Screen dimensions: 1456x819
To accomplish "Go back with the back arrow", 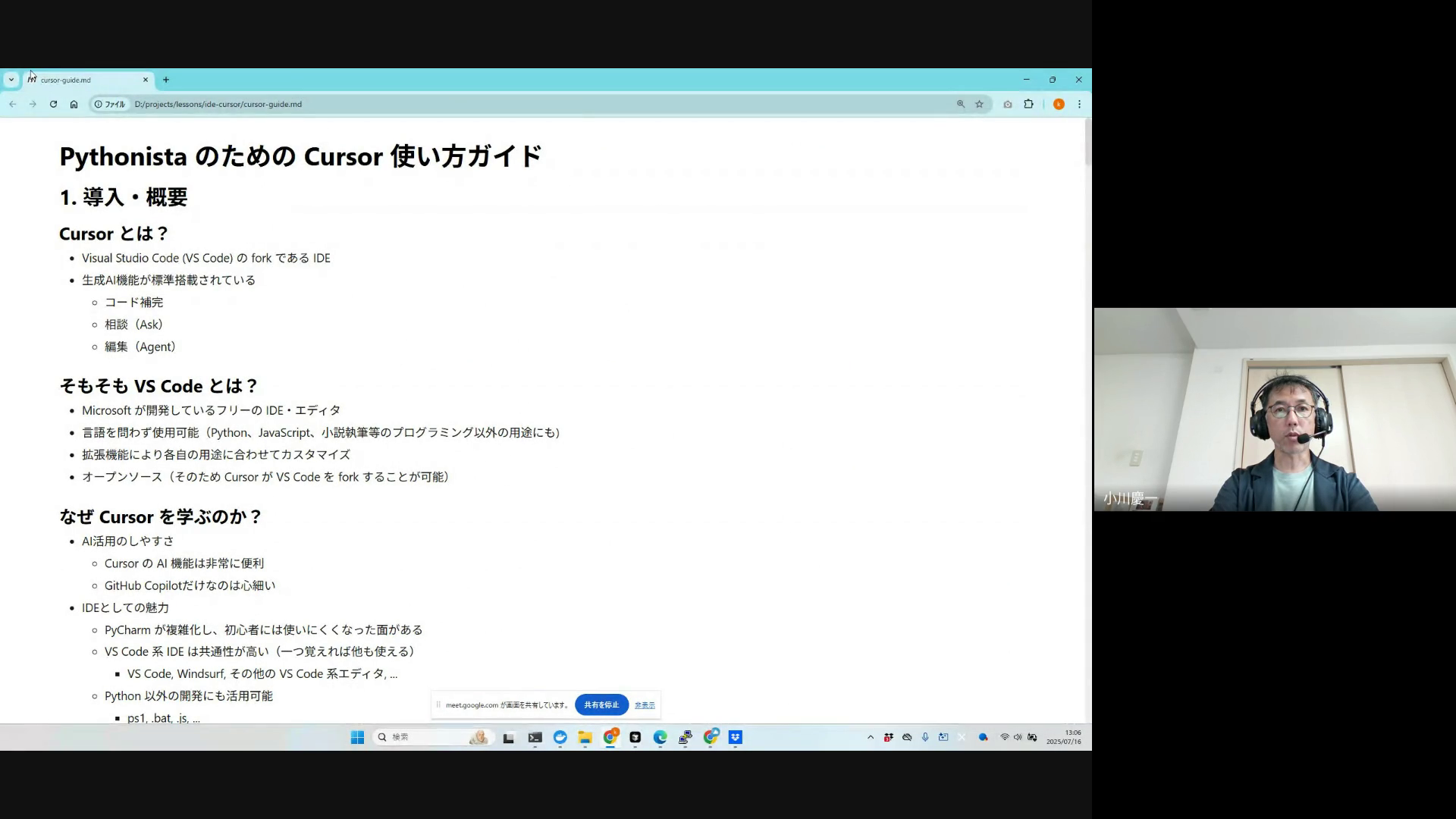I will (x=13, y=105).
